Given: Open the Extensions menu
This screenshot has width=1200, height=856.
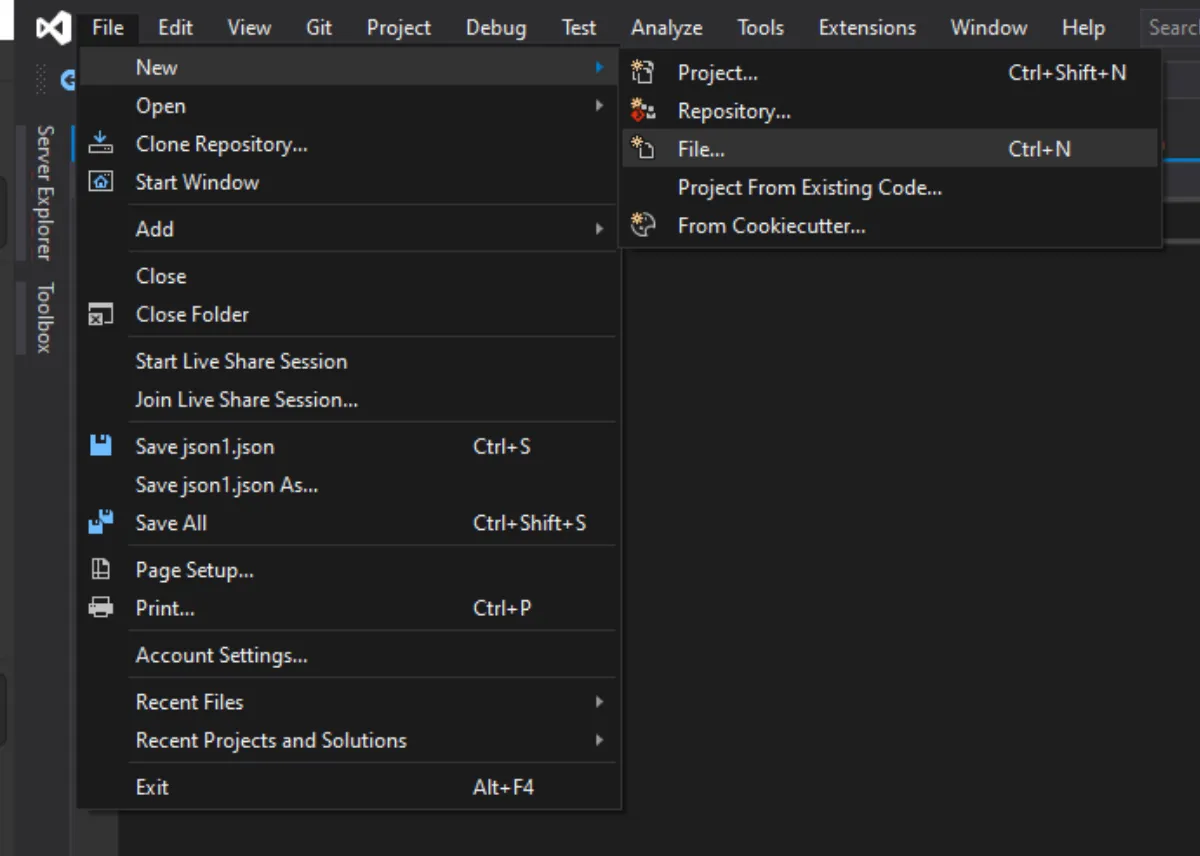Looking at the screenshot, I should [867, 28].
